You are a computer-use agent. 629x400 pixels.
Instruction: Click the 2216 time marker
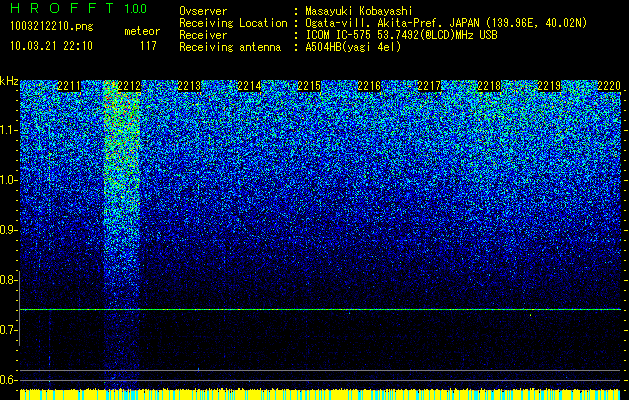point(369,86)
